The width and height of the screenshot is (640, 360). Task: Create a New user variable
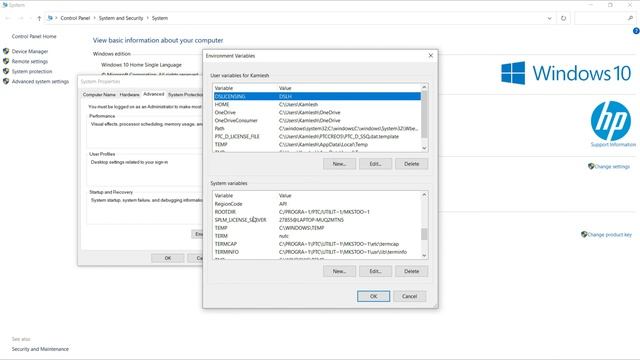point(339,164)
